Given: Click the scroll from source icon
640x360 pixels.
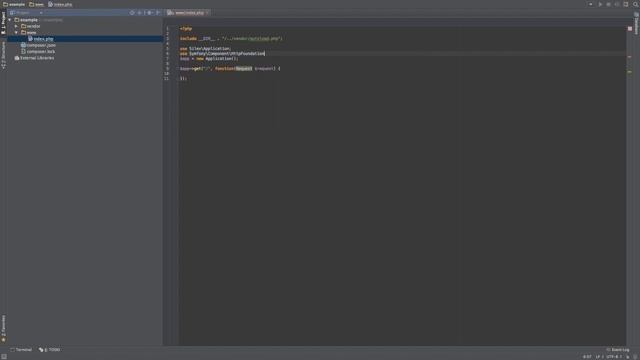Looking at the screenshot, I should pyautogui.click(x=132, y=13).
